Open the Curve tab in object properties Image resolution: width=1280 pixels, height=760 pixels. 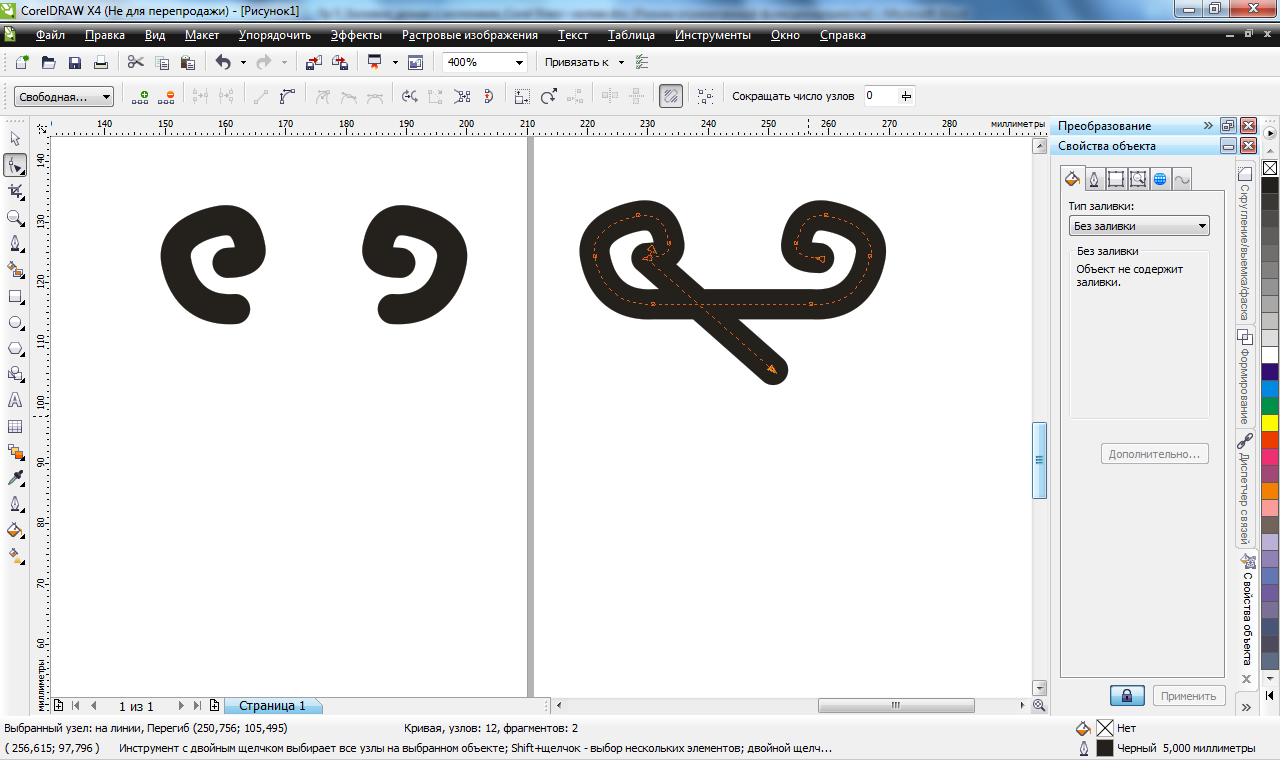click(1182, 179)
